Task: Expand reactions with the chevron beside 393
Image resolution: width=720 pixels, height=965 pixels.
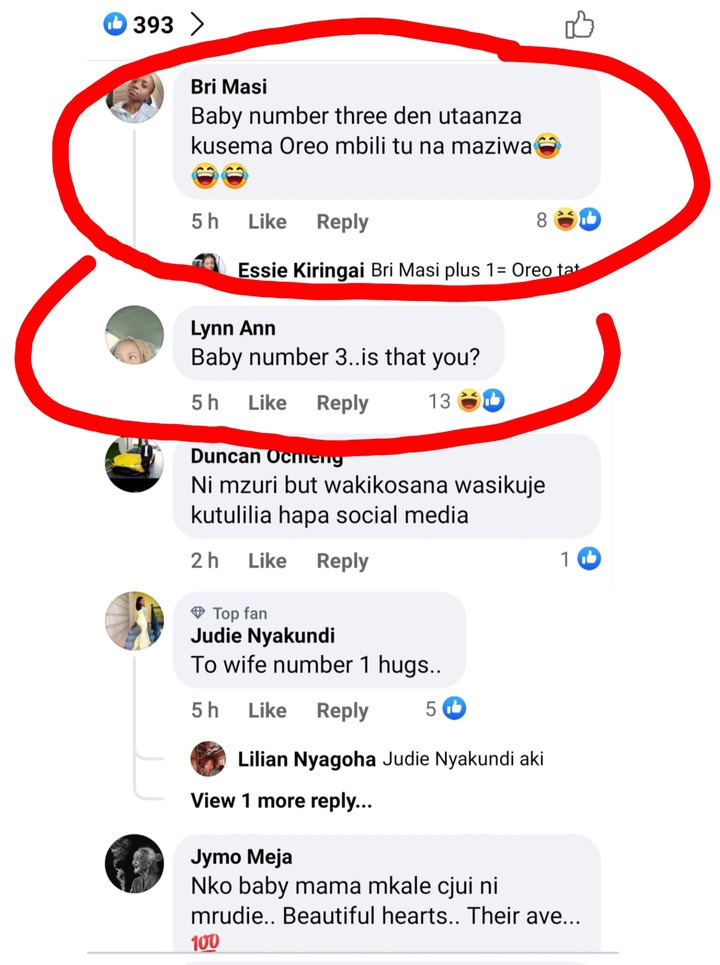Action: pos(197,25)
